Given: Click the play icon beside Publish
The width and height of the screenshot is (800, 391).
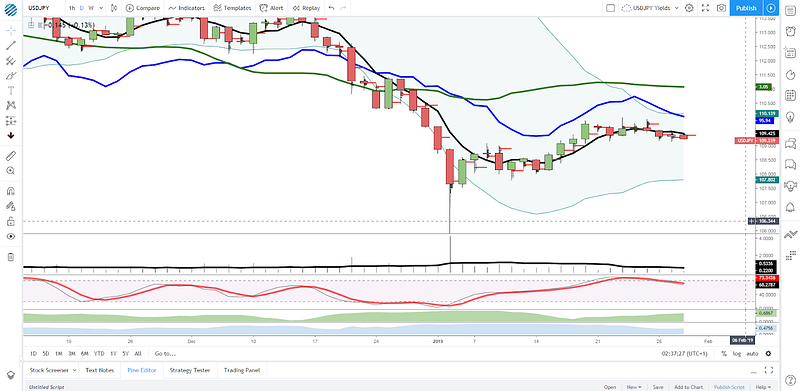Looking at the screenshot, I should tap(771, 8).
